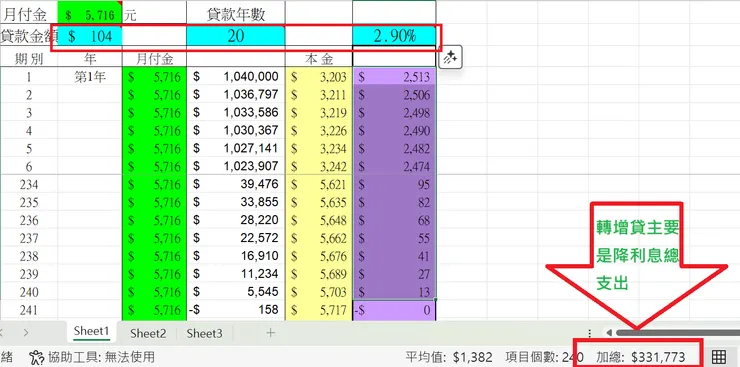The width and height of the screenshot is (740, 367).
Task: Select the 元 unit cell
Action: [154, 14]
